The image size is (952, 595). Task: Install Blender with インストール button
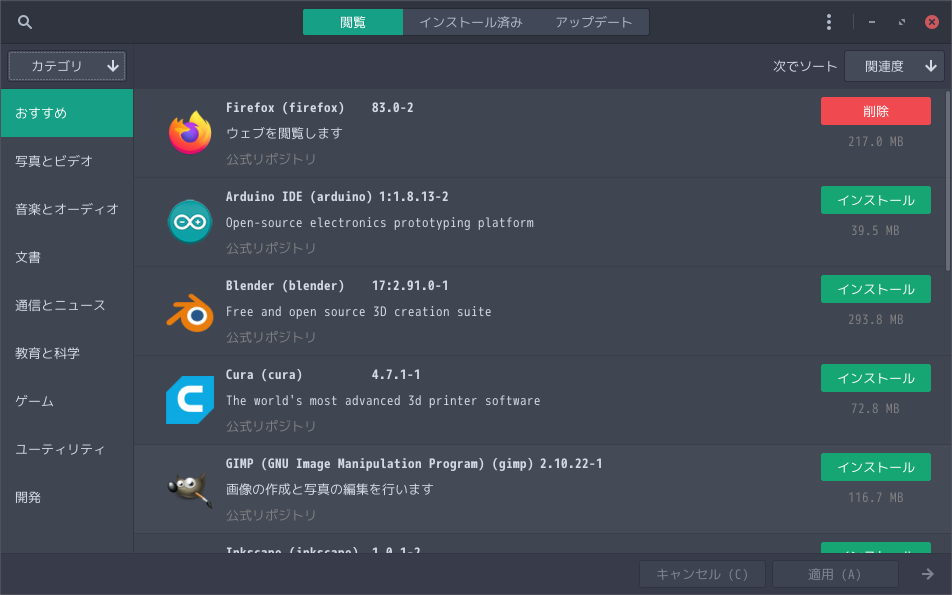coord(876,289)
